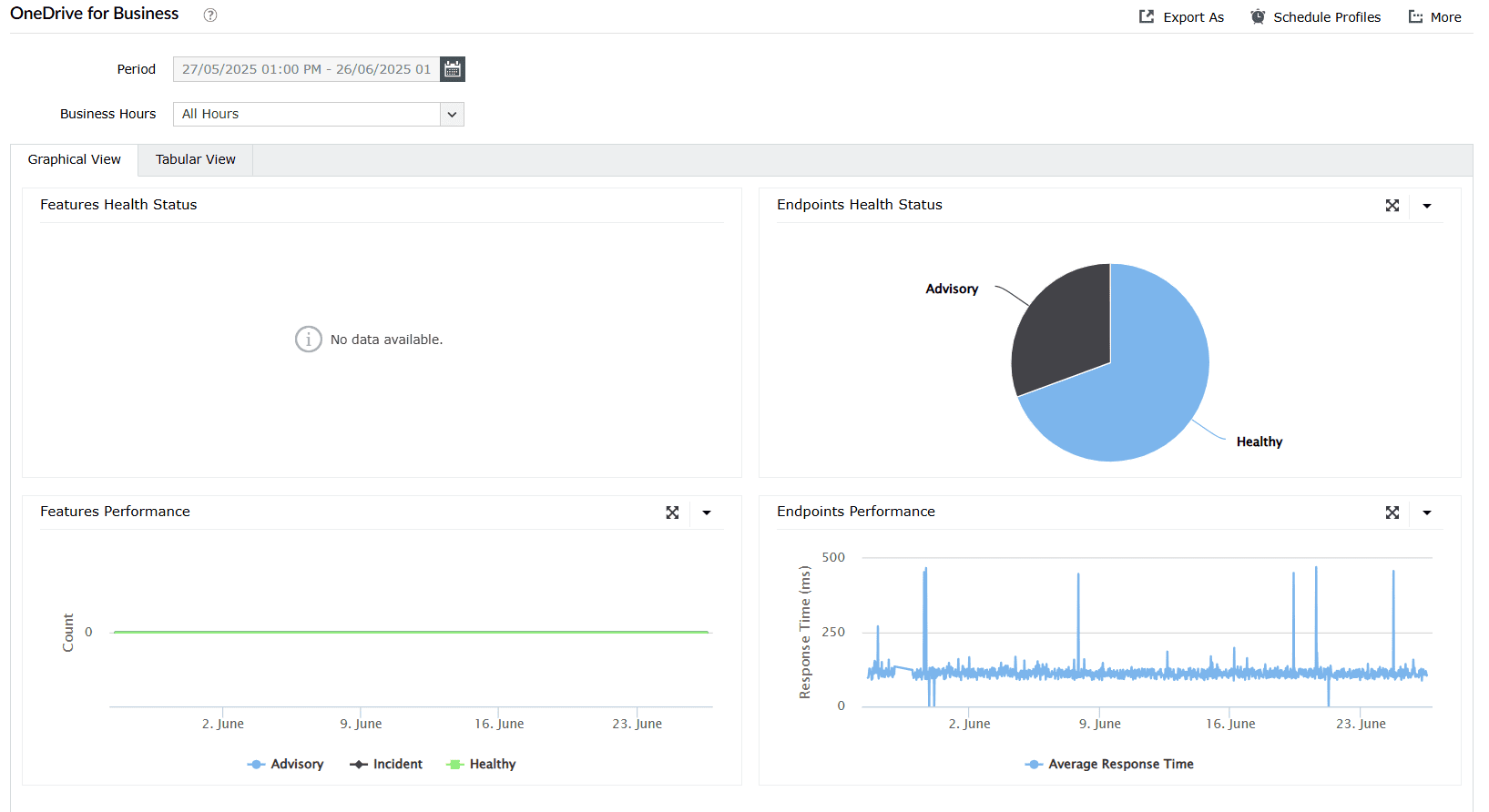1489x812 pixels.
Task: Toggle Healthy series in Features Performance legend
Action: (481, 764)
